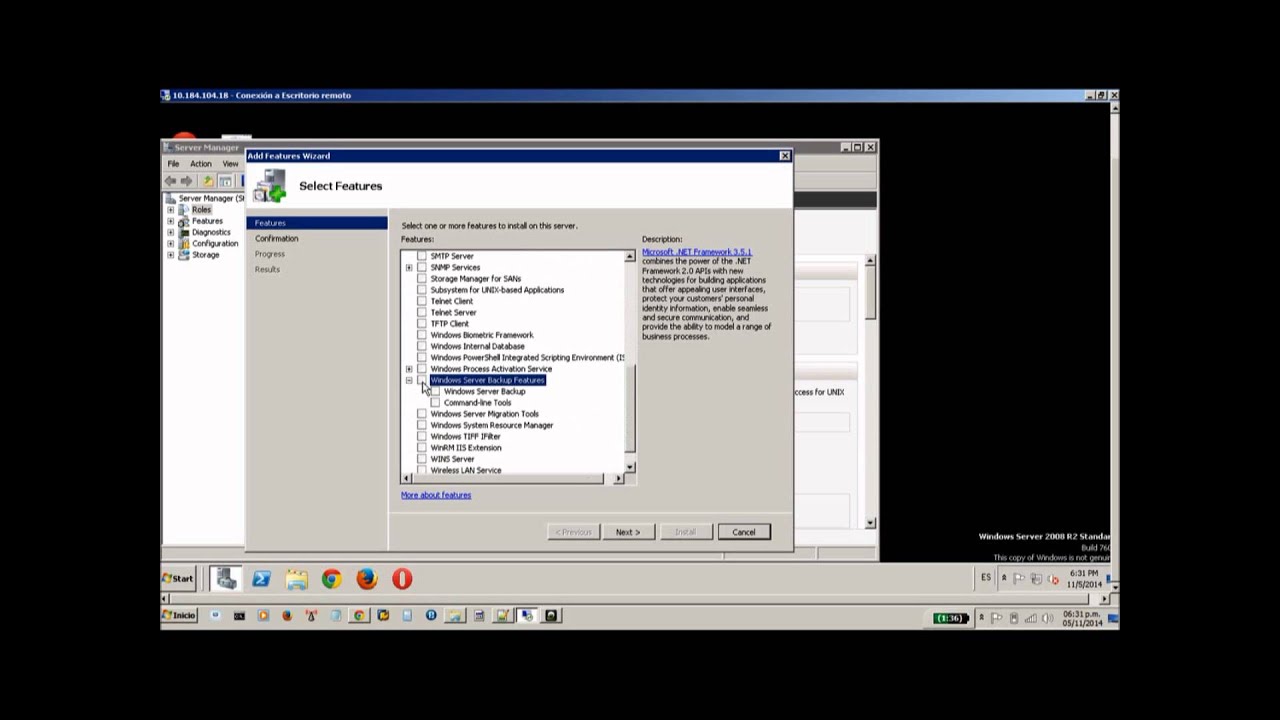The height and width of the screenshot is (720, 1280).
Task: Expand Windows Process Activation Service entry
Action: (x=409, y=369)
